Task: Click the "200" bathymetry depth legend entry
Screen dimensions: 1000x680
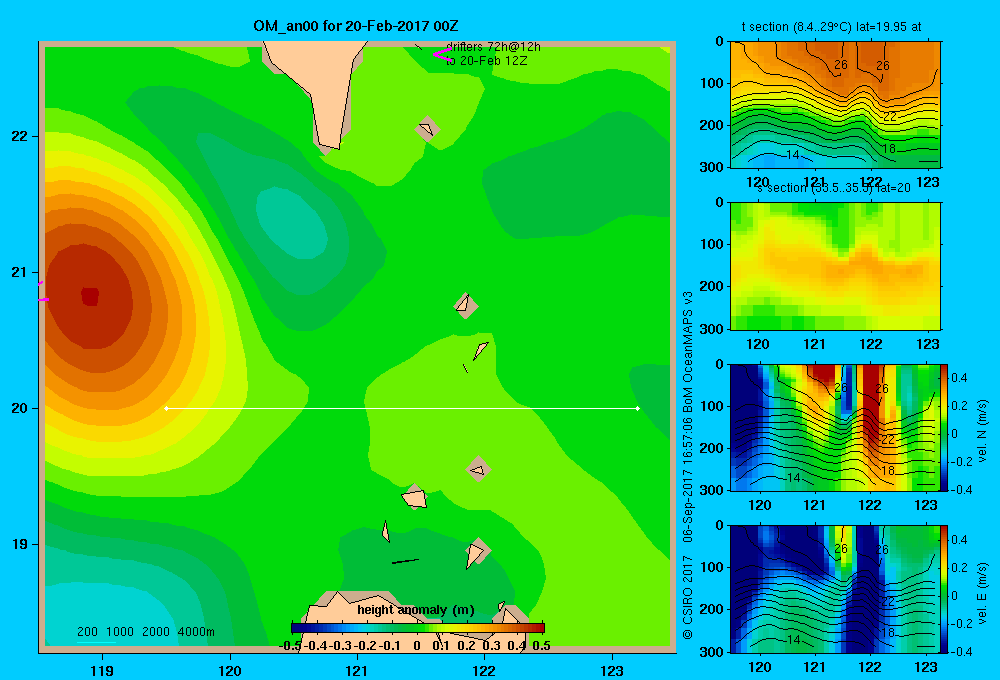Action: pos(87,632)
